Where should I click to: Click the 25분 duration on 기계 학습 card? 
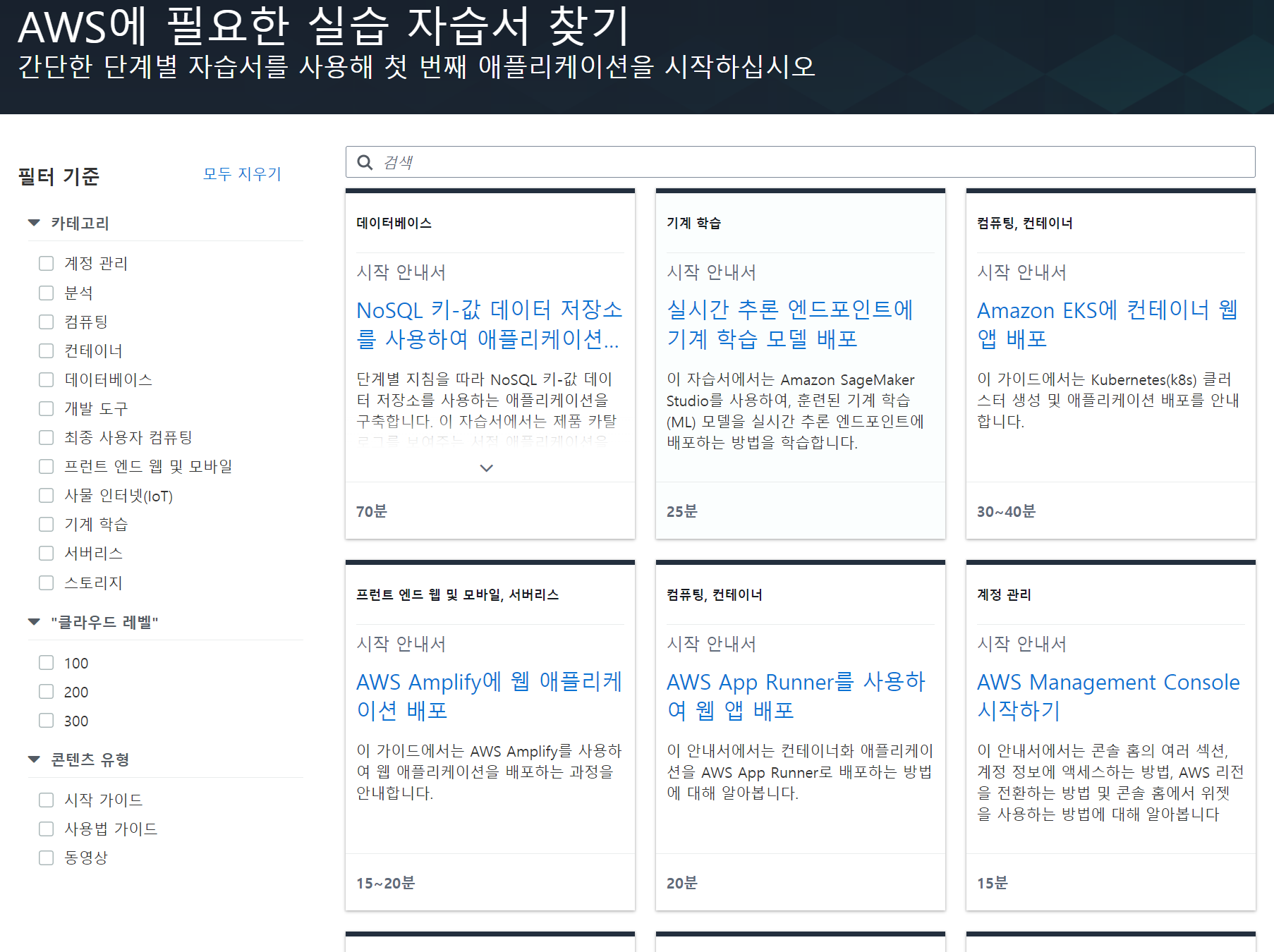682,511
